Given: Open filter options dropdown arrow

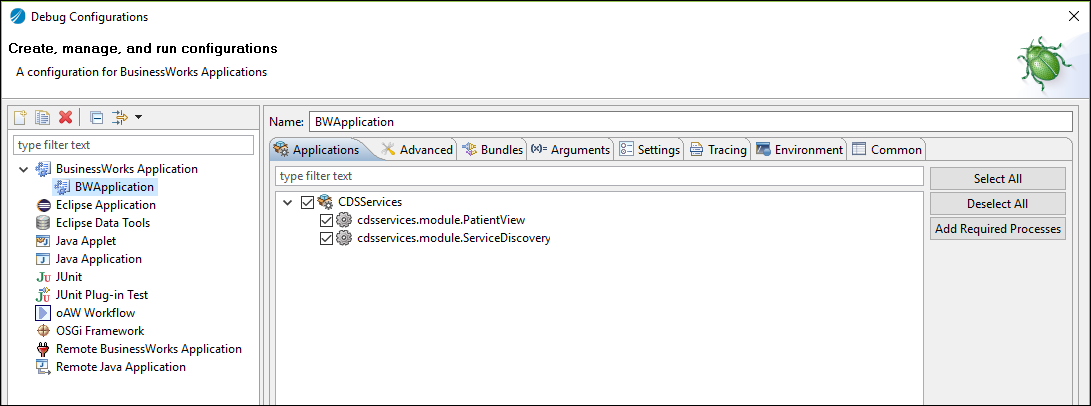Looking at the screenshot, I should click(x=138, y=117).
